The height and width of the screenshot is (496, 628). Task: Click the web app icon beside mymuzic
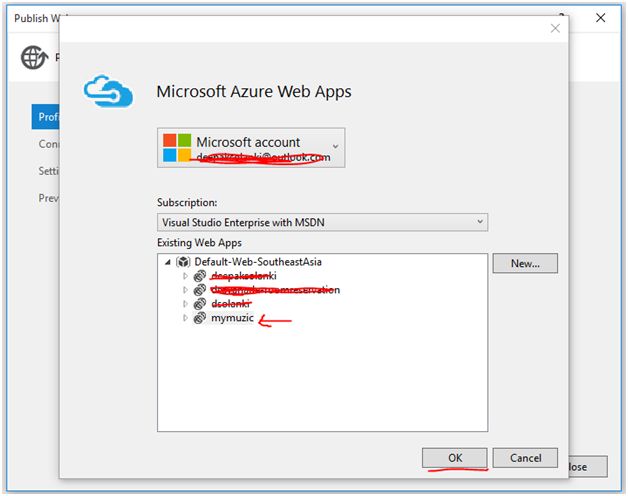199,318
